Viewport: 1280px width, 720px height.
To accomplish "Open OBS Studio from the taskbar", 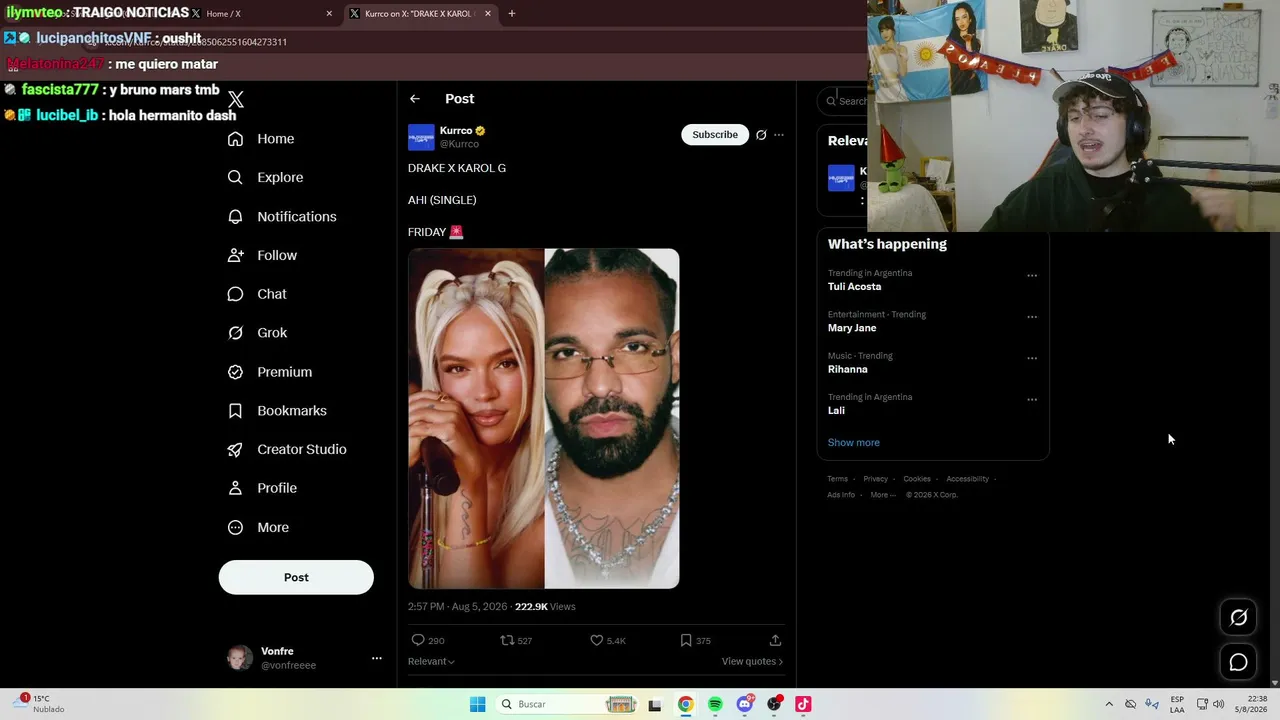I will [774, 704].
